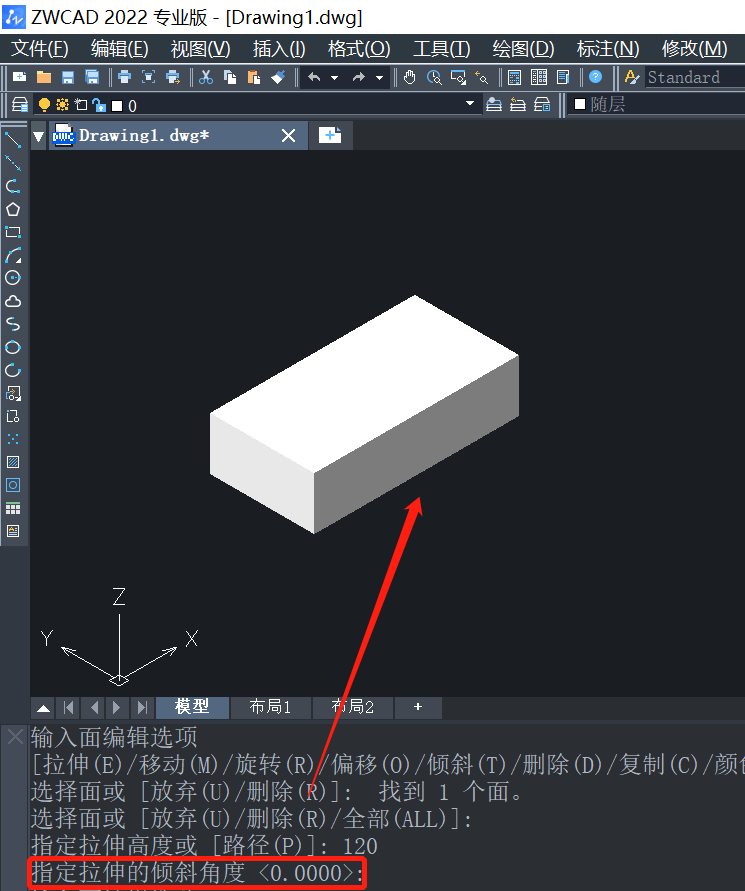Open the 文件(F) menu
Viewport: 745px width, 891px height.
click(x=40, y=49)
